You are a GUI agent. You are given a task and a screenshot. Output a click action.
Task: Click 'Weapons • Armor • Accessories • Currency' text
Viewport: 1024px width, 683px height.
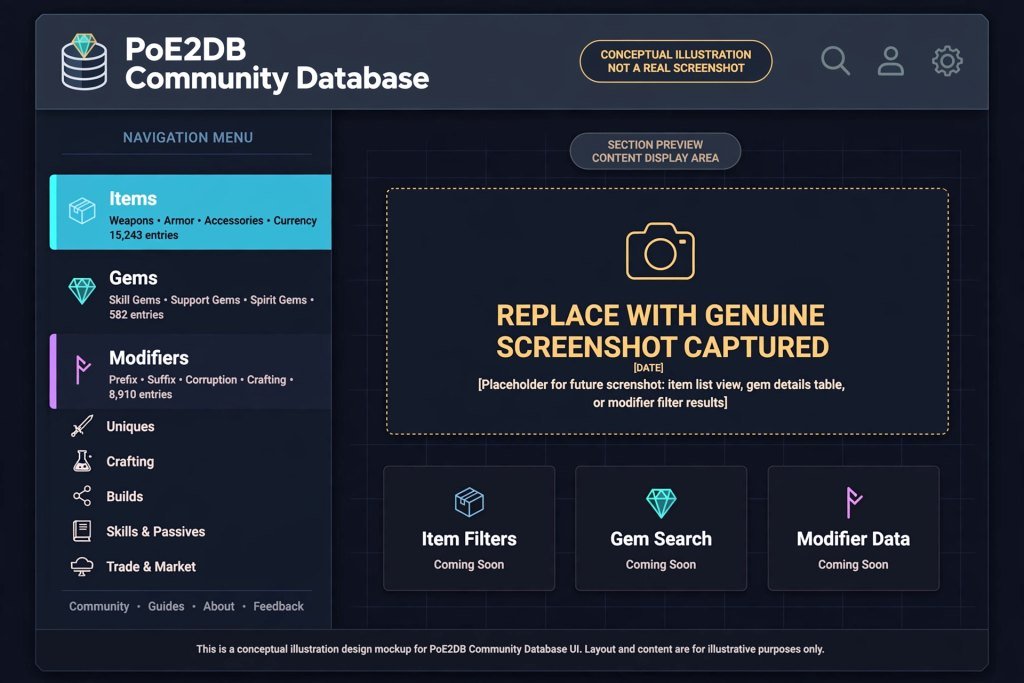pos(213,221)
